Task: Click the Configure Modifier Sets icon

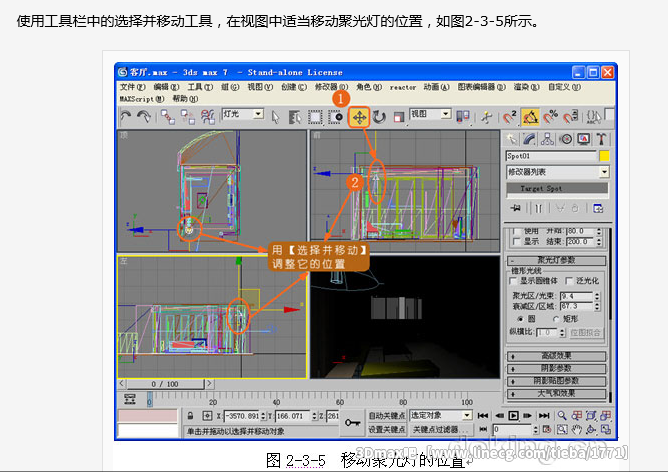Action: (x=598, y=208)
